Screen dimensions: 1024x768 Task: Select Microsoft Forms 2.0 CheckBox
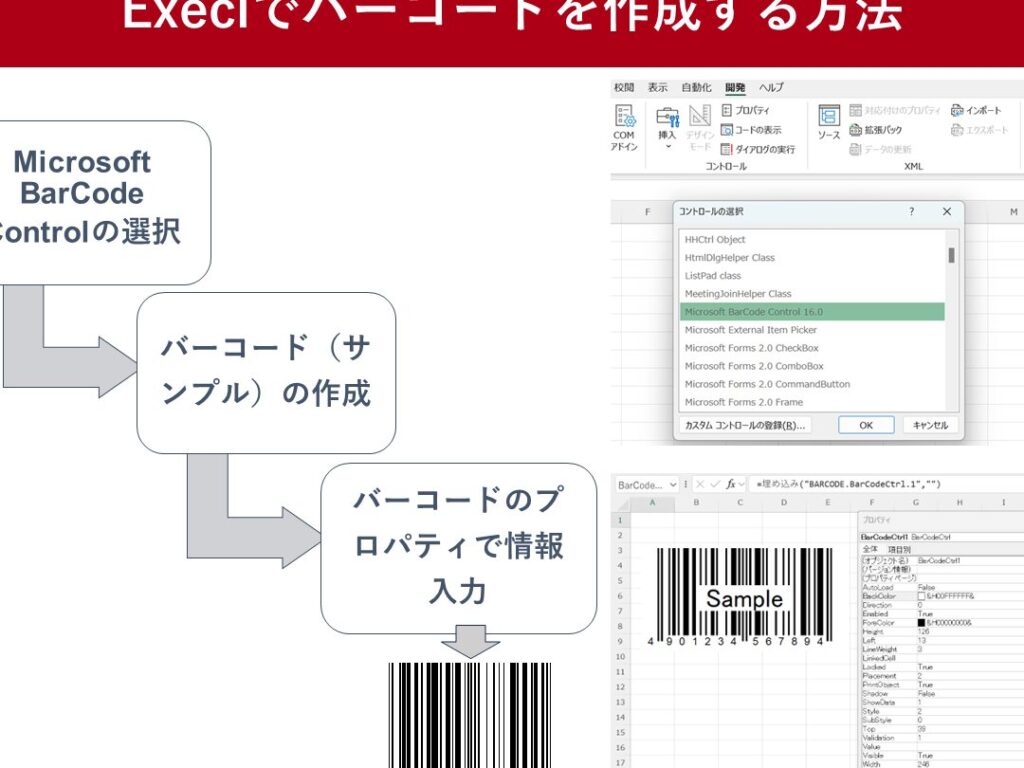[812, 348]
